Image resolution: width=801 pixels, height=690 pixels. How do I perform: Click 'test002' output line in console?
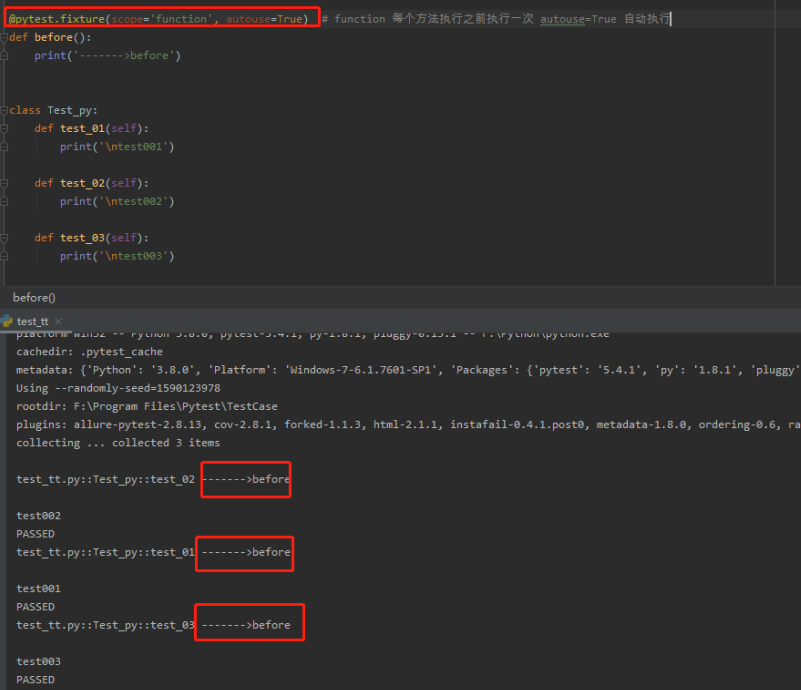tap(38, 516)
